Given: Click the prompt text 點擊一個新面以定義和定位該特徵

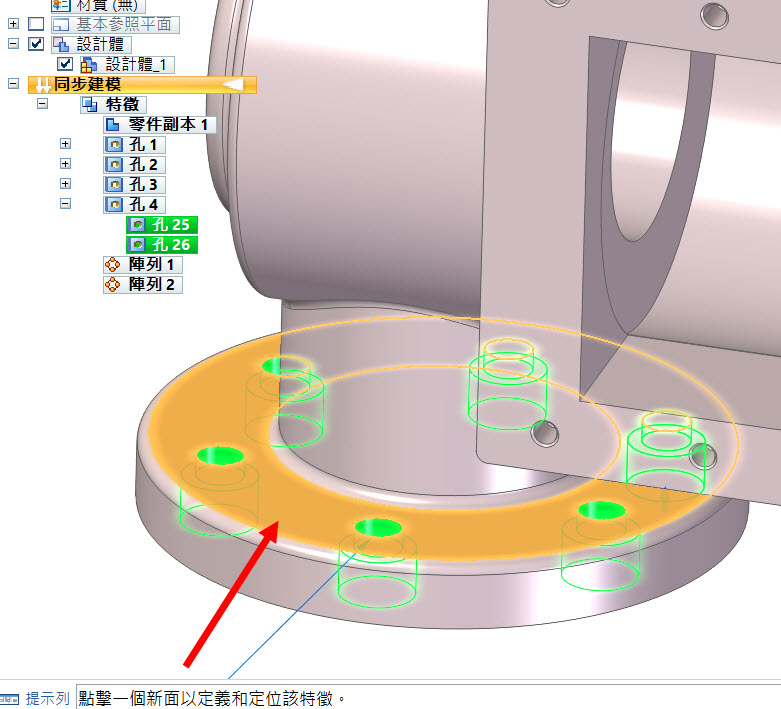Looking at the screenshot, I should (212, 699).
